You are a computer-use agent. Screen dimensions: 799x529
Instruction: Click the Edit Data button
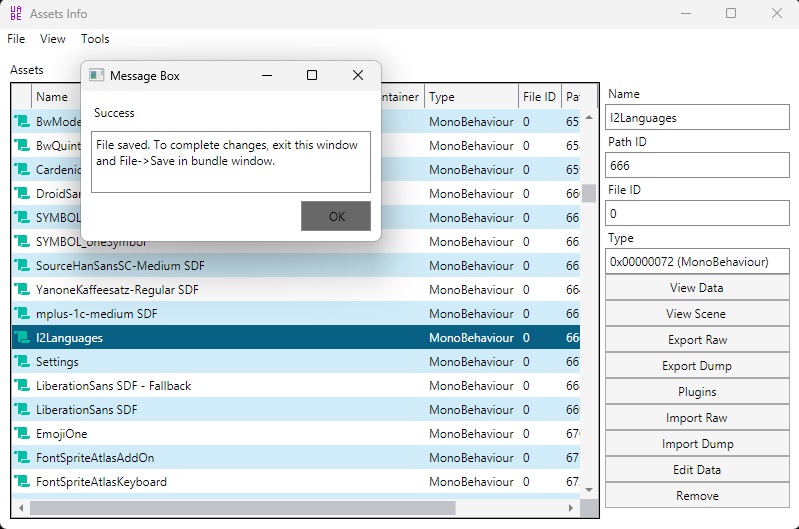(x=697, y=470)
